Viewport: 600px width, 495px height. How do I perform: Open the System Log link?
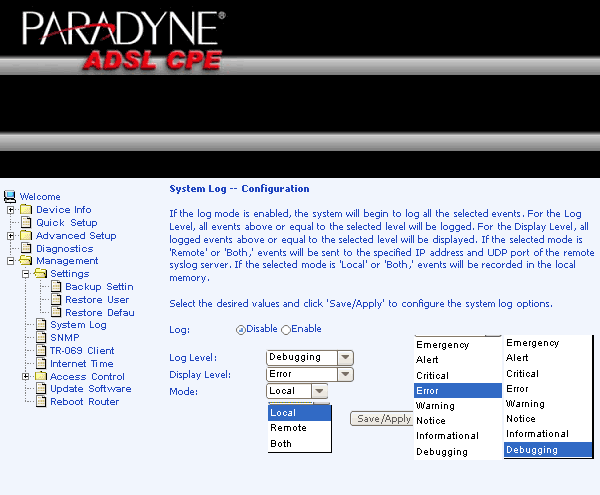(78, 325)
